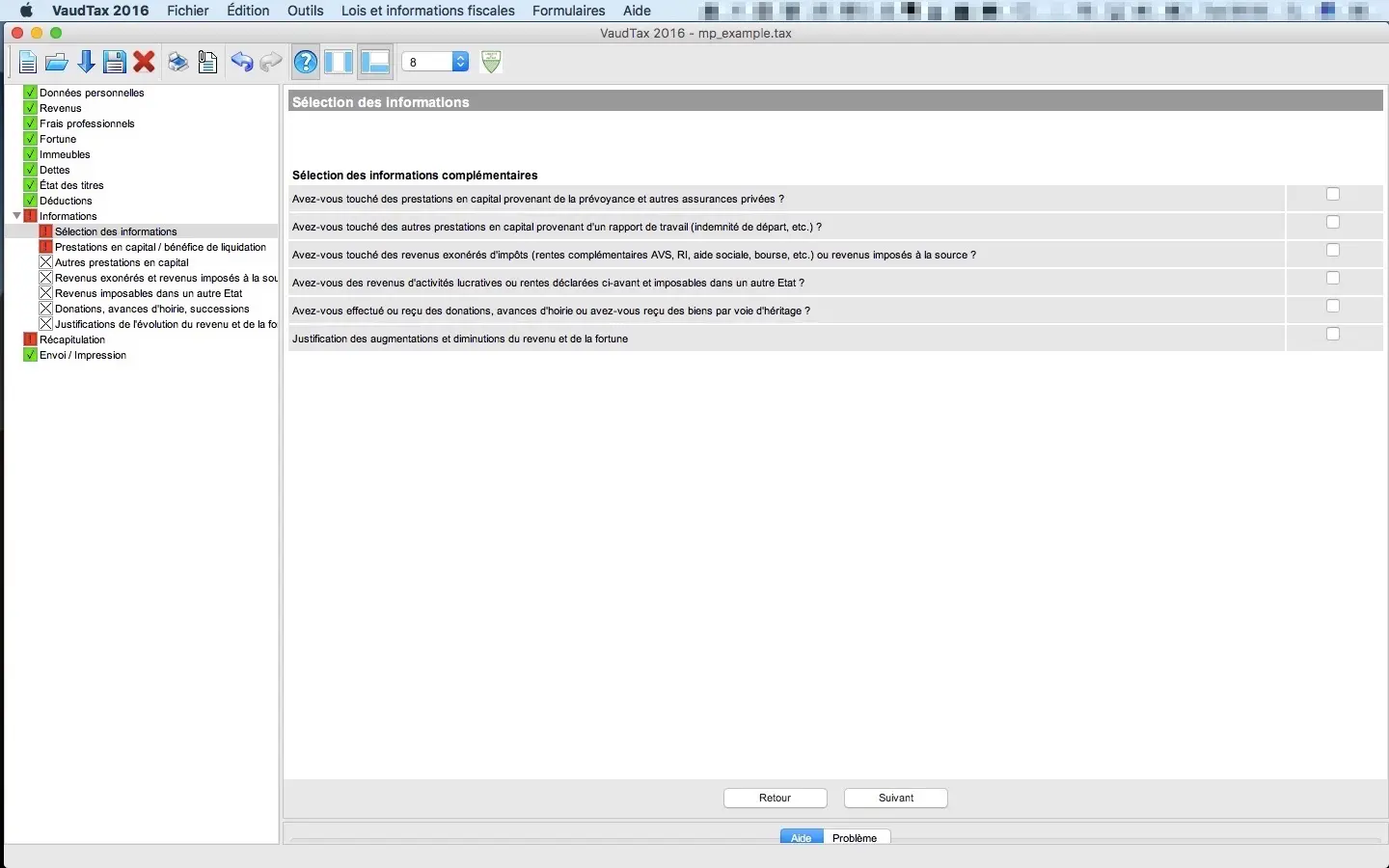Redo with the grey forward arrow

[x=271, y=63]
